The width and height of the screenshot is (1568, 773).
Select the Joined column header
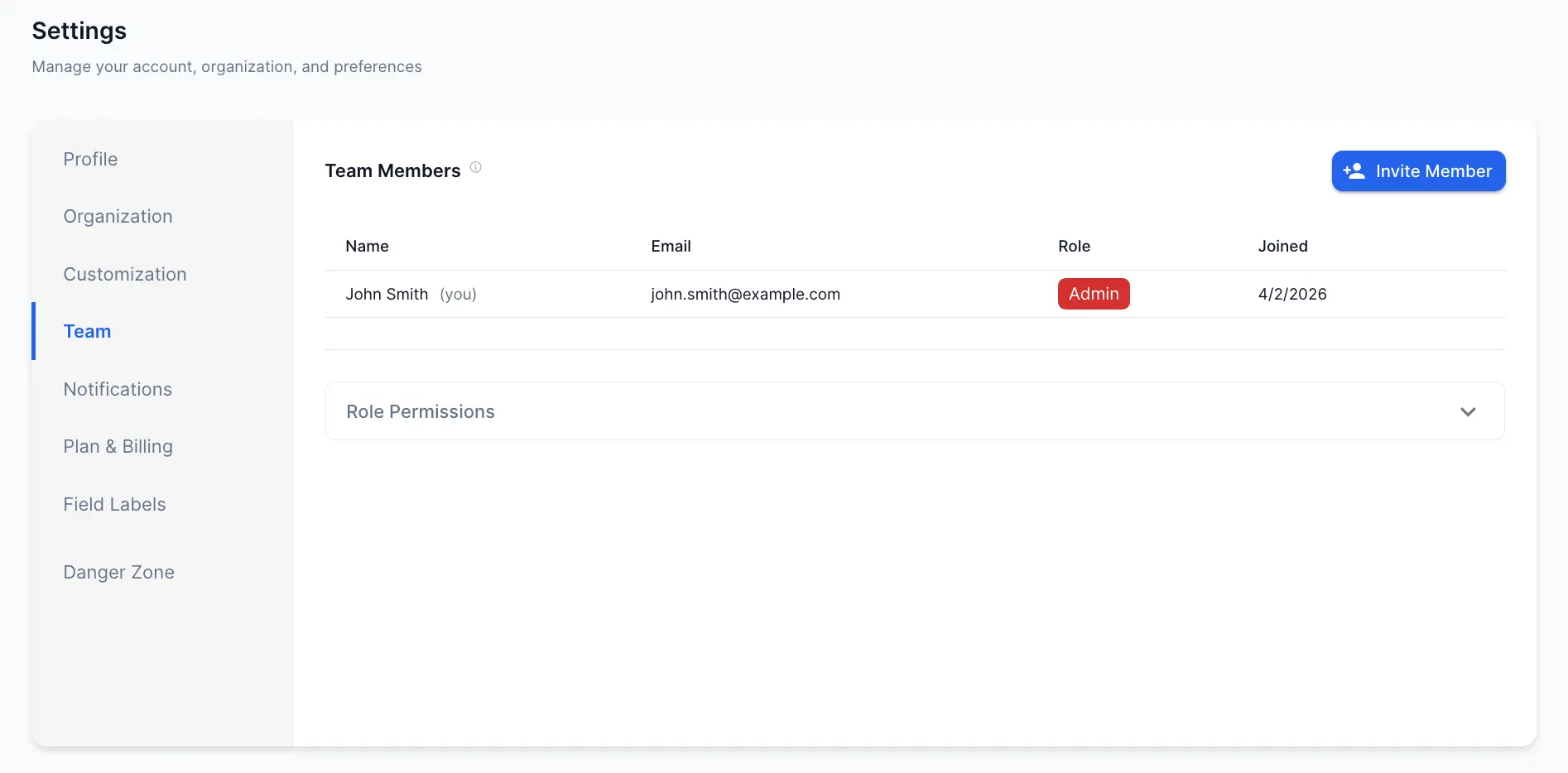[1282, 246]
